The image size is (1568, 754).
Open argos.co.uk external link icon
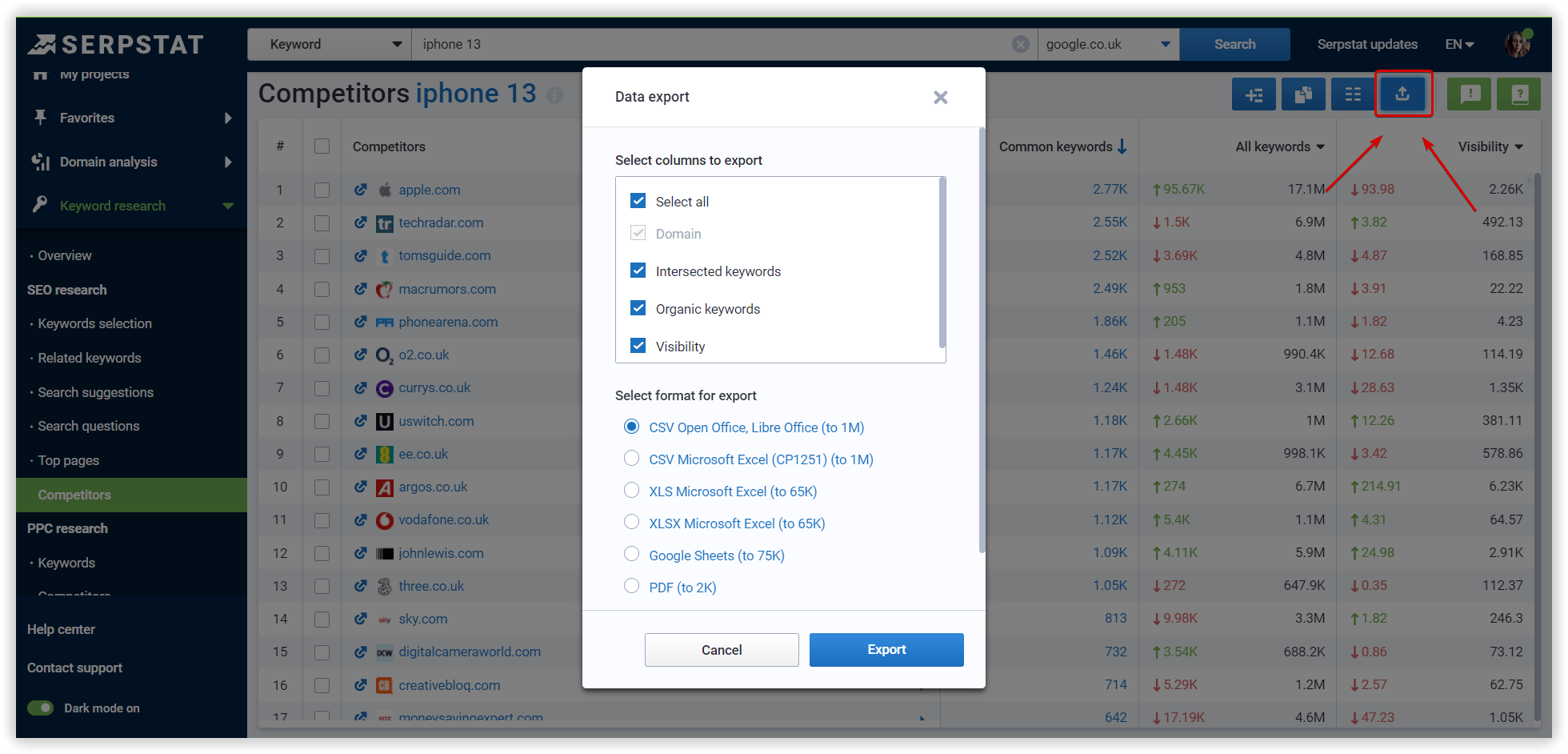(361, 487)
